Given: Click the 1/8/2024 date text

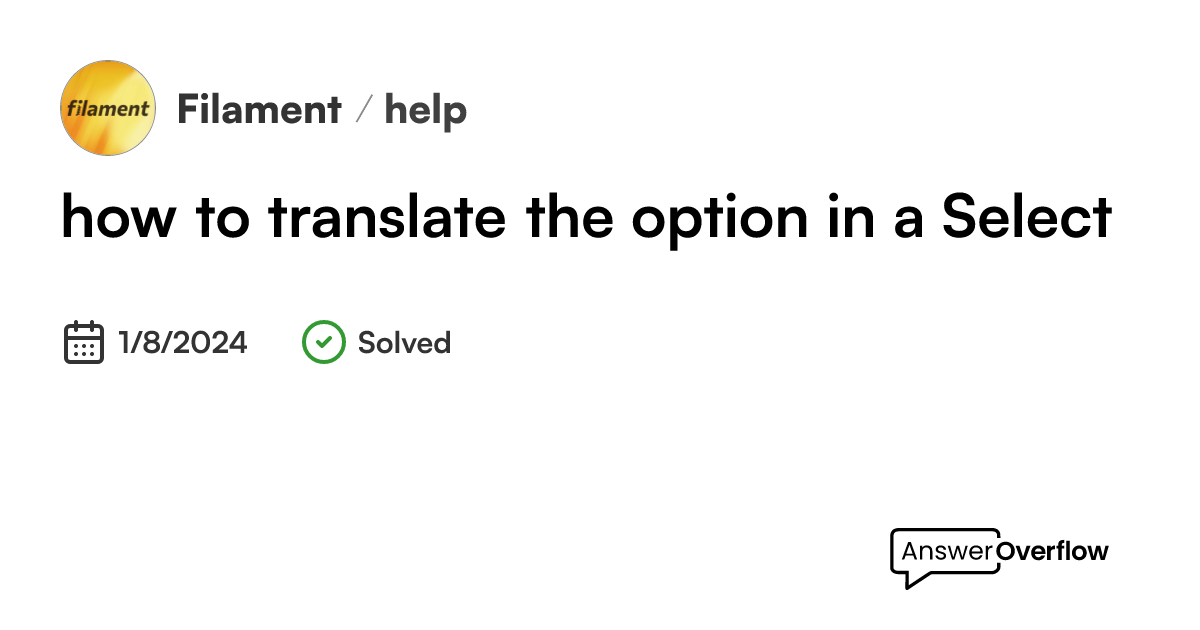Looking at the screenshot, I should 182,343.
